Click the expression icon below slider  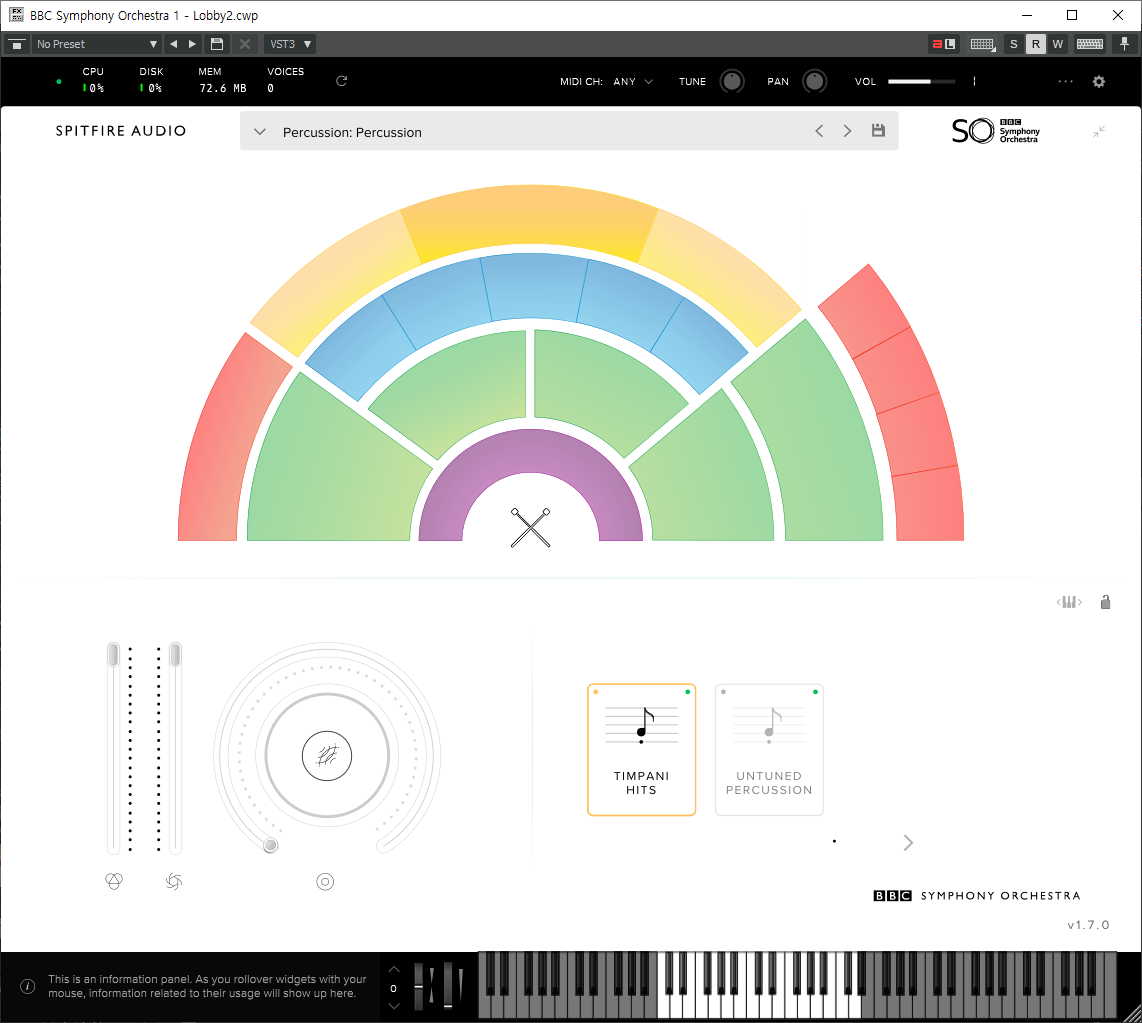[x=114, y=882]
